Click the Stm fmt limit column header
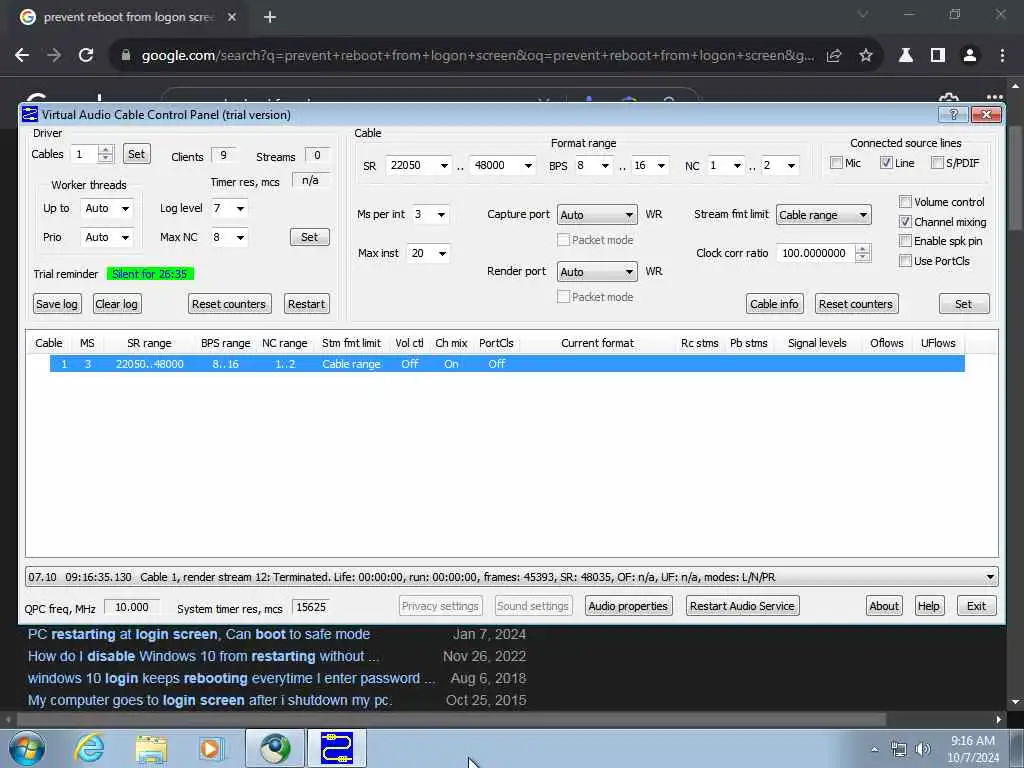Screen dimensions: 1024x768 351,343
